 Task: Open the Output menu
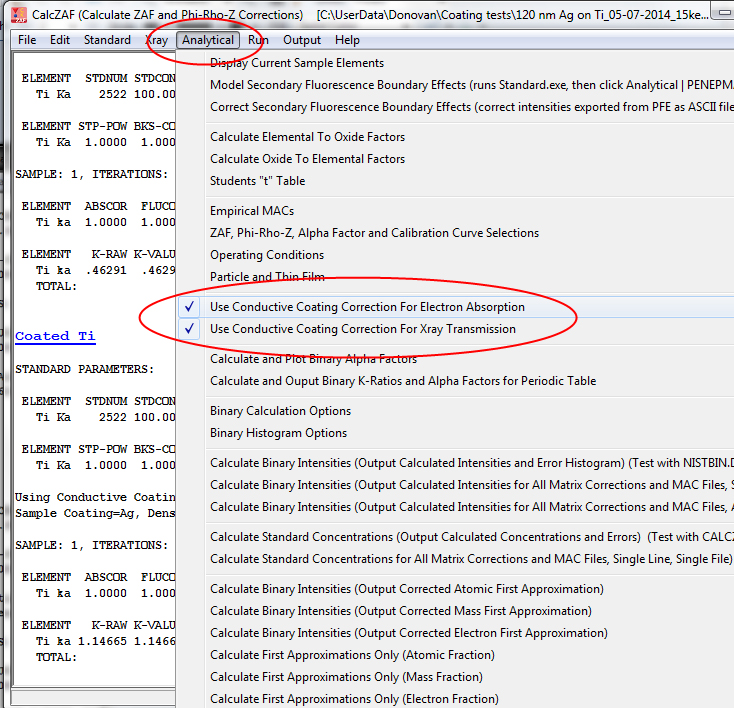[302, 40]
